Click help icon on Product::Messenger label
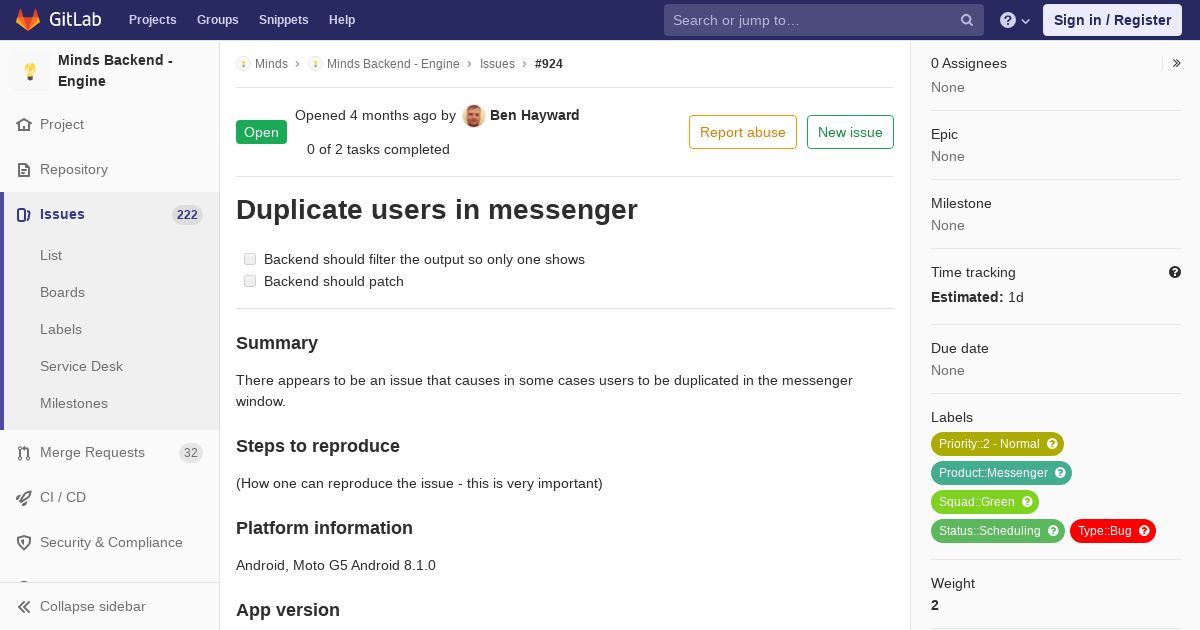Viewport: 1200px width, 630px height. point(1060,473)
